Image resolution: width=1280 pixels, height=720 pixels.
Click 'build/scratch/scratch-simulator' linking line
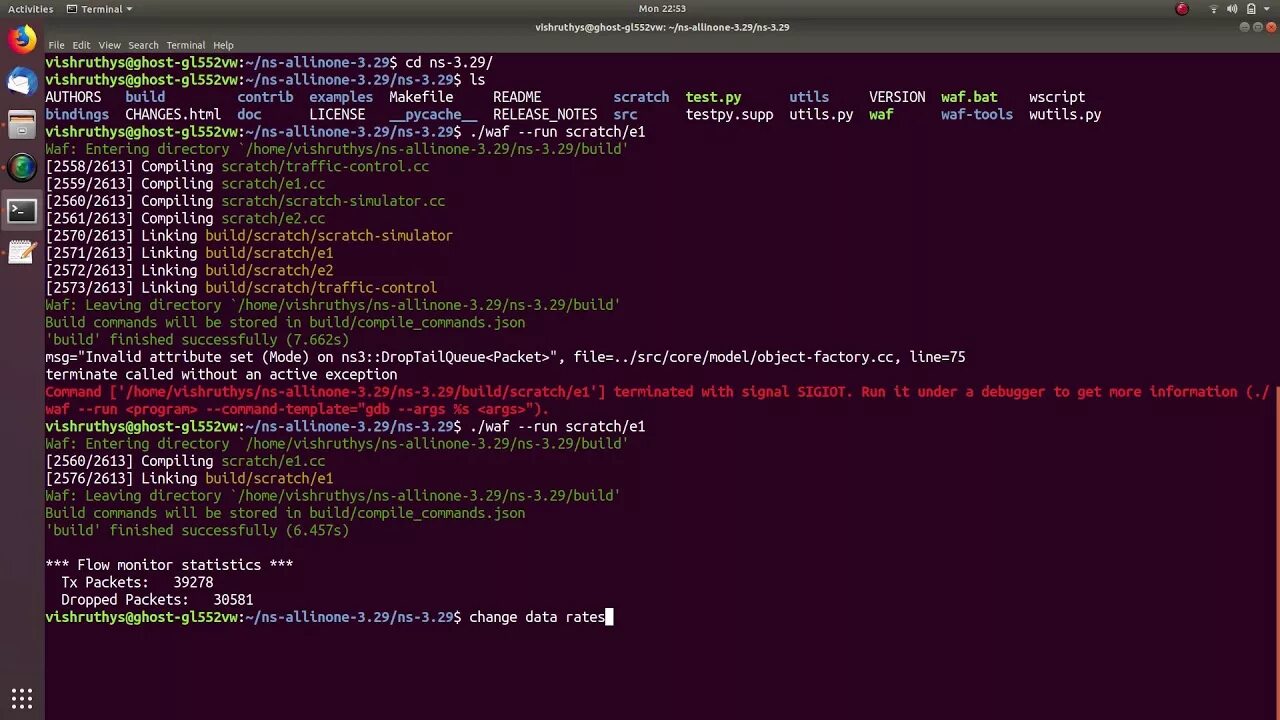pyautogui.click(x=329, y=236)
